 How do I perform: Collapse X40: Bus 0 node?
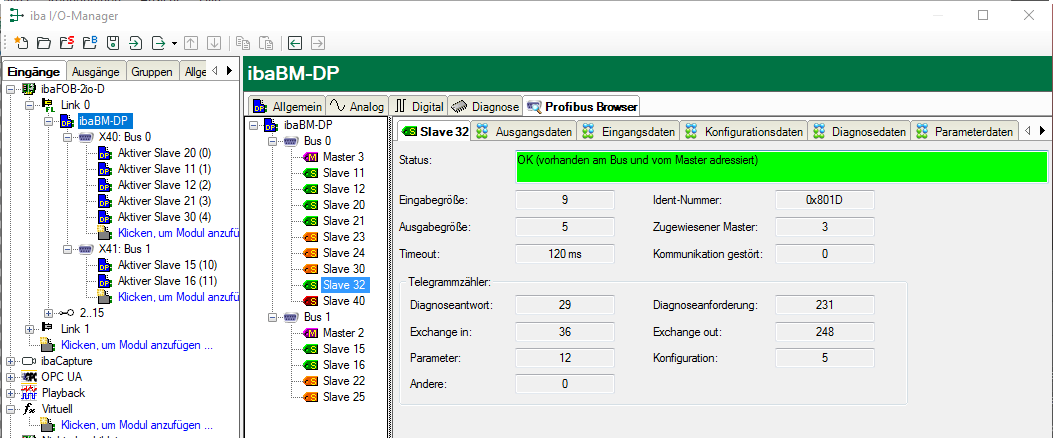point(67,137)
